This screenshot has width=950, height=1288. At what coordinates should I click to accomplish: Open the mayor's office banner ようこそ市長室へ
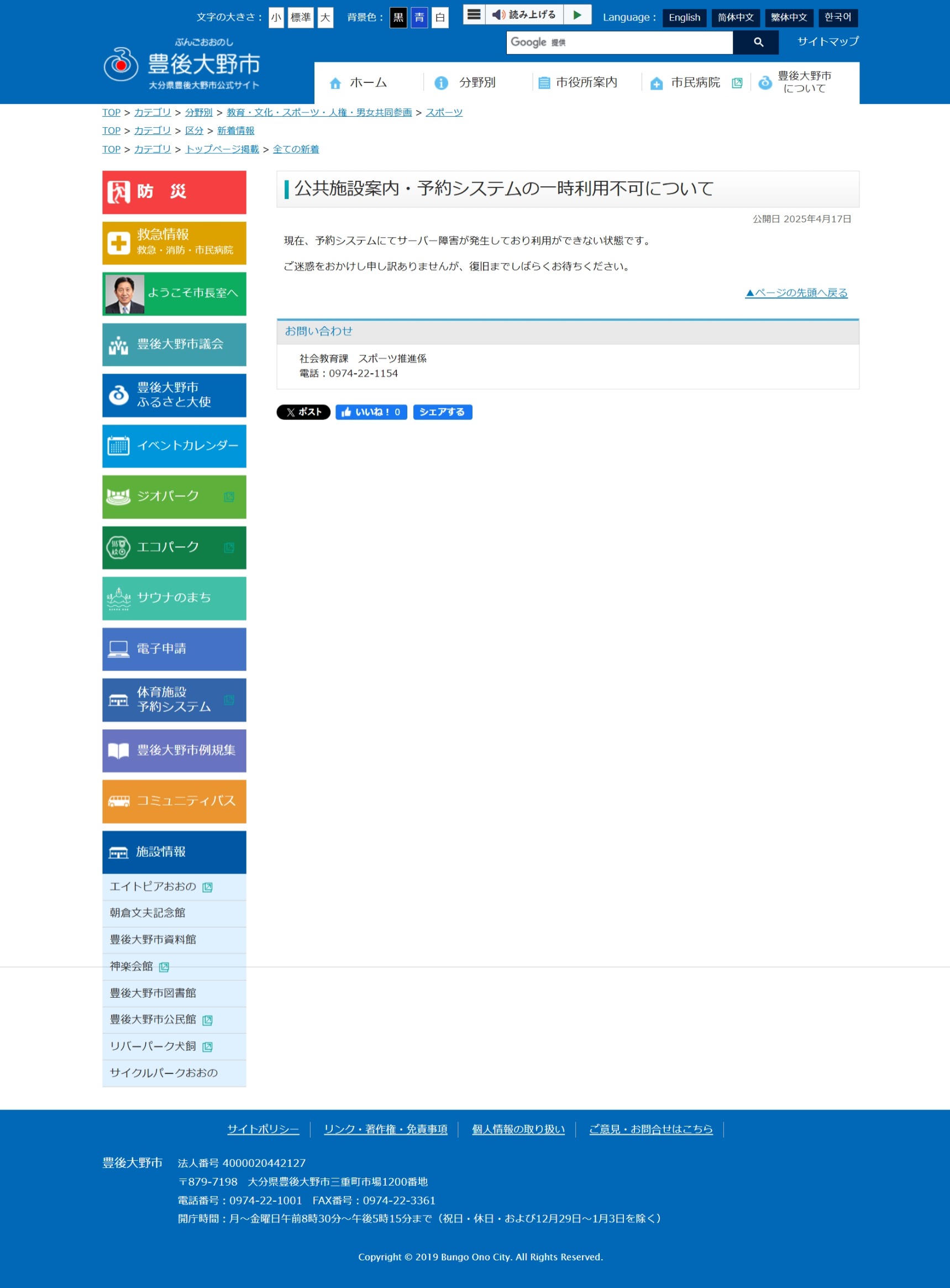[174, 294]
